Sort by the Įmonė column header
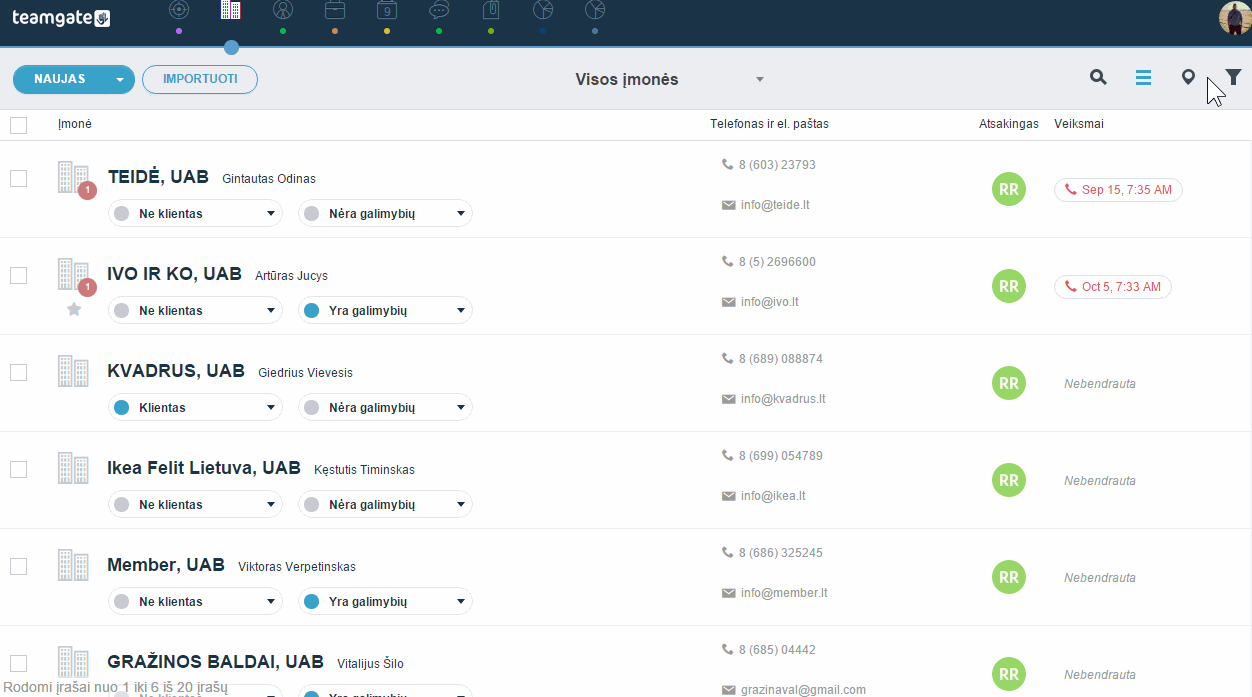 (75, 124)
